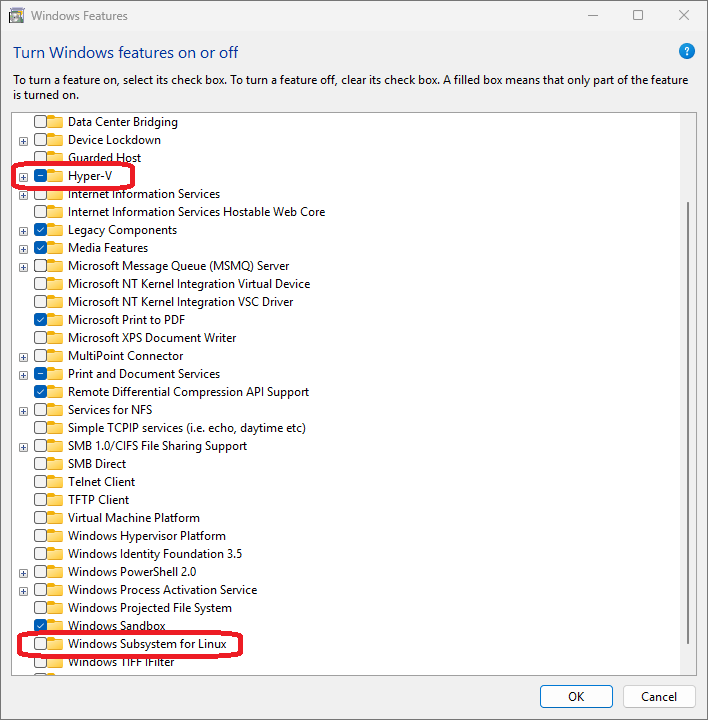Click the Microsoft XPS Document Writer folder icon
Viewport: 708px width, 720px height.
55,338
